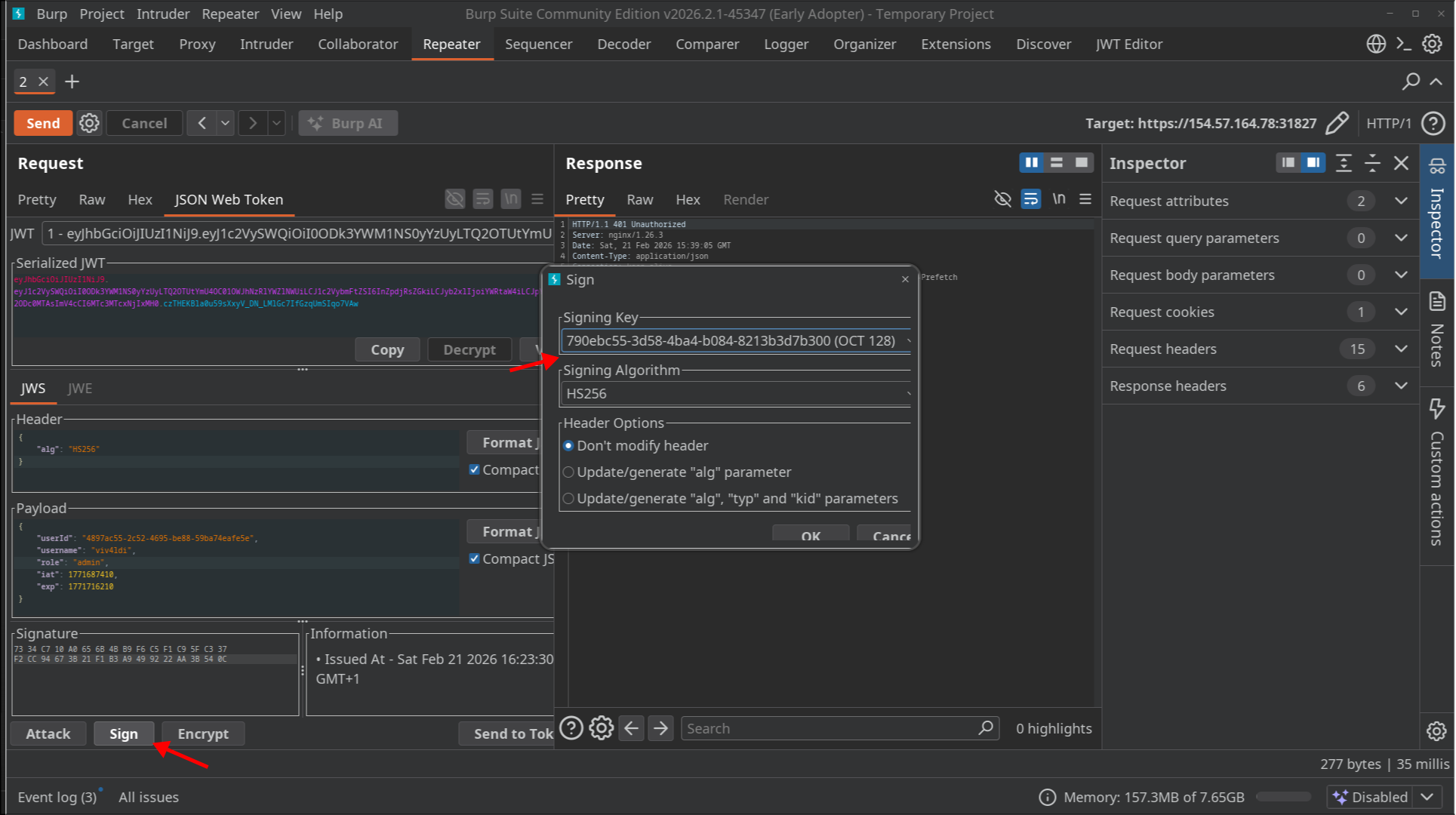Viewport: 1456px width, 815px height.
Task: Go to previous search match arrow
Action: pos(631,728)
